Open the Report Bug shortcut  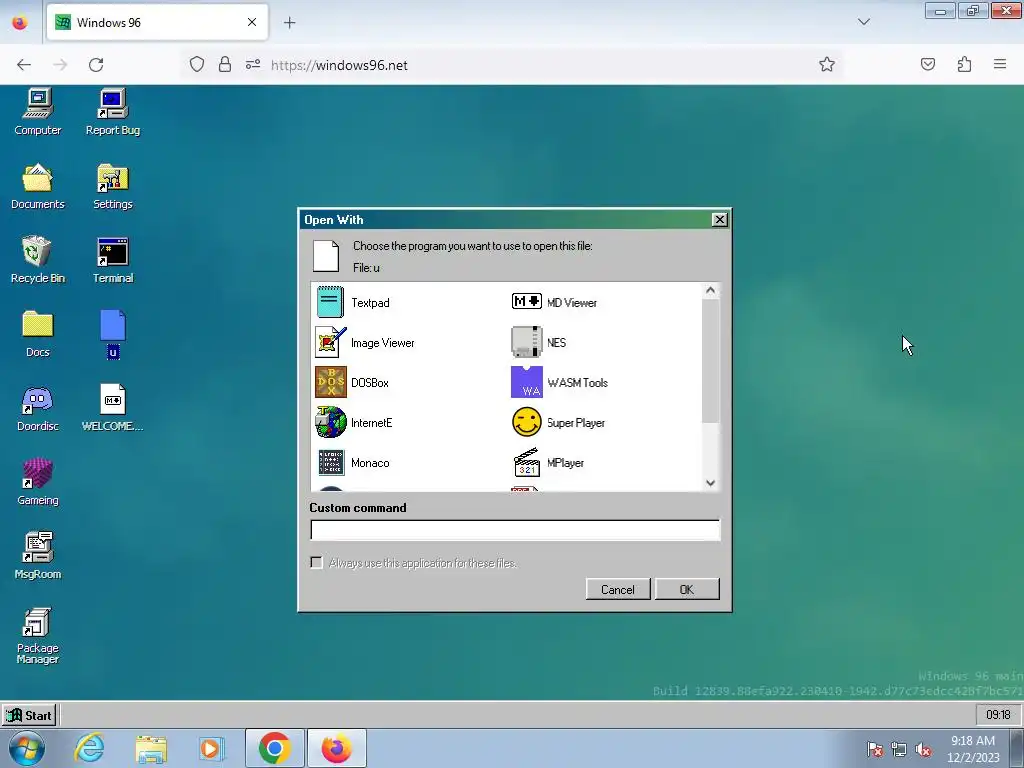(x=113, y=112)
